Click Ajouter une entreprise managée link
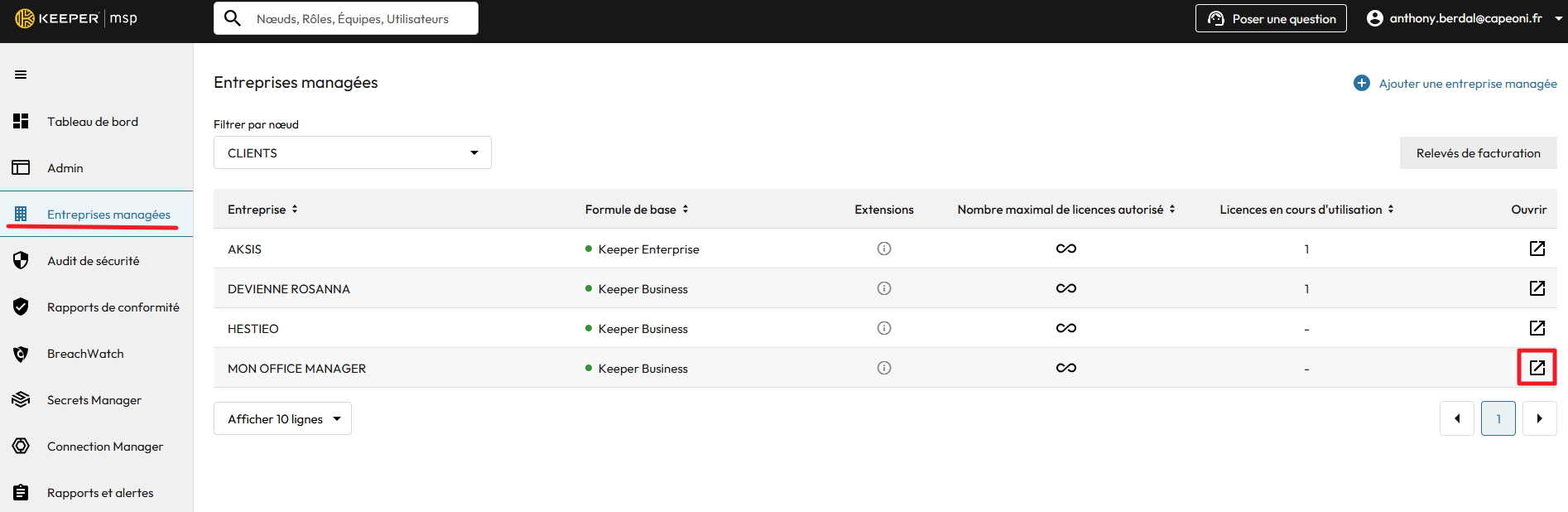This screenshot has height=512, width=1568. pyautogui.click(x=1468, y=84)
